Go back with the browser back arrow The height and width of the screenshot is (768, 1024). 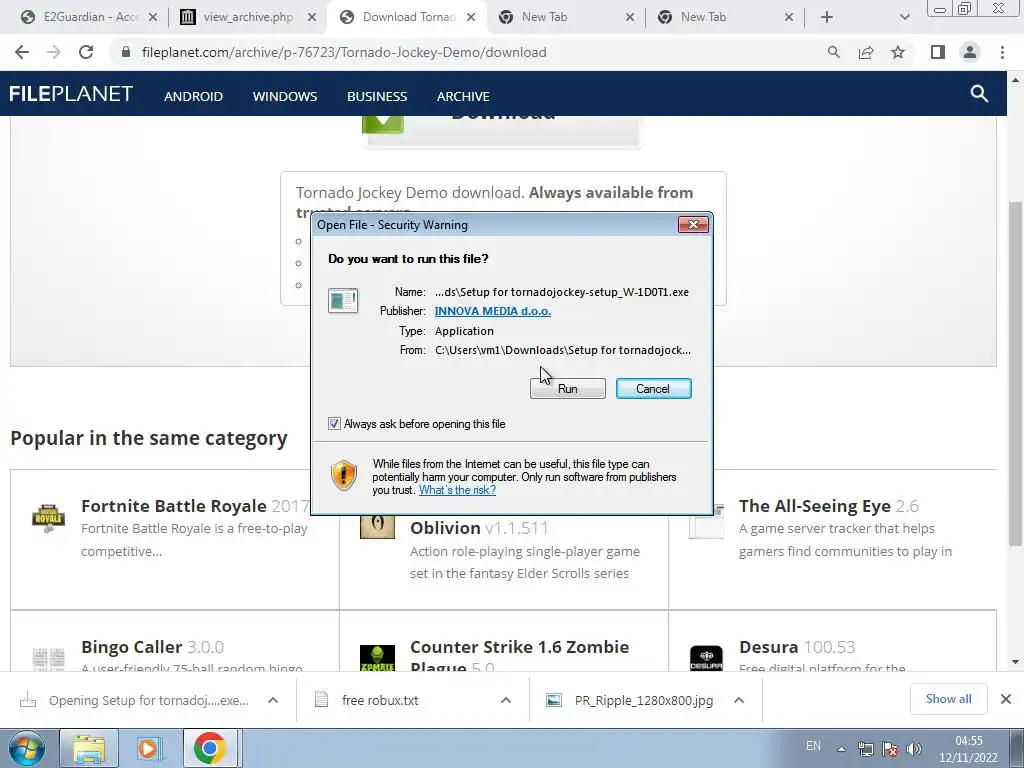pyautogui.click(x=22, y=52)
